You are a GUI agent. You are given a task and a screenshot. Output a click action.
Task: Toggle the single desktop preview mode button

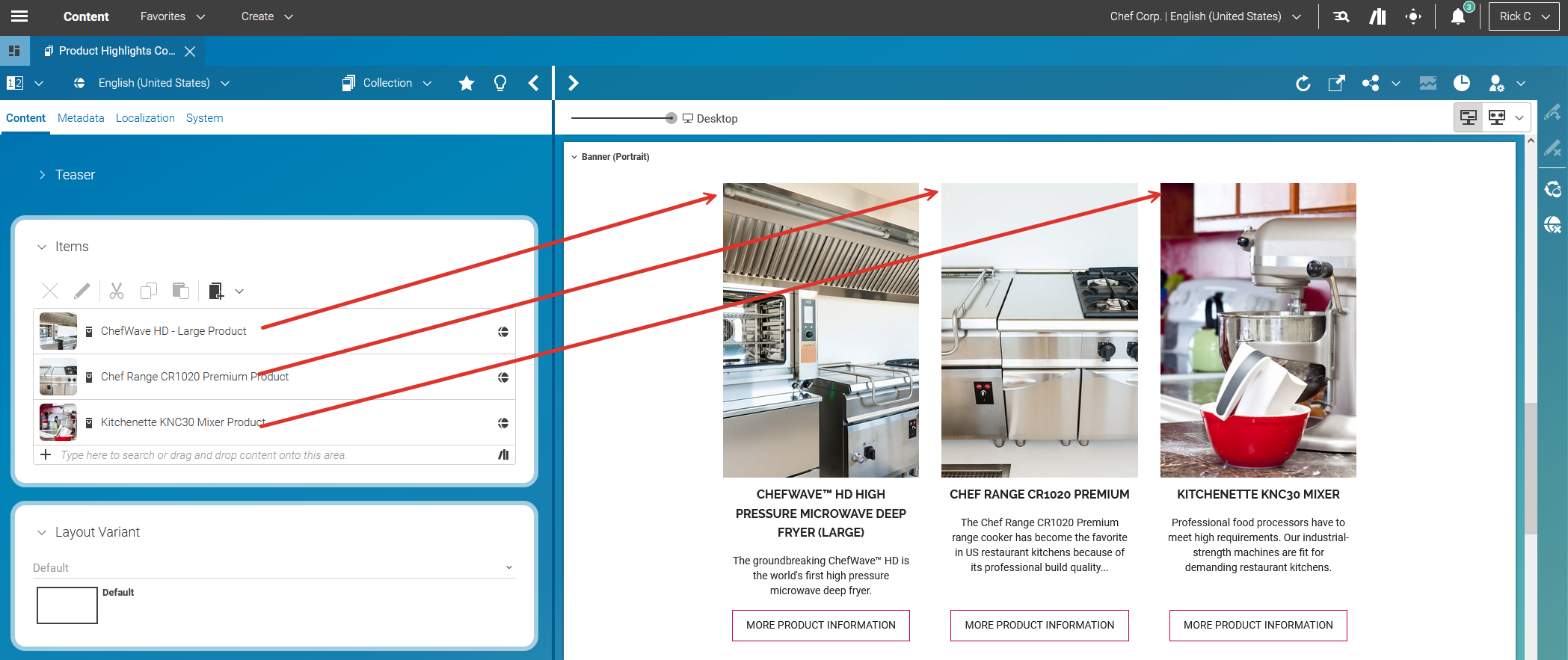[x=1469, y=117]
